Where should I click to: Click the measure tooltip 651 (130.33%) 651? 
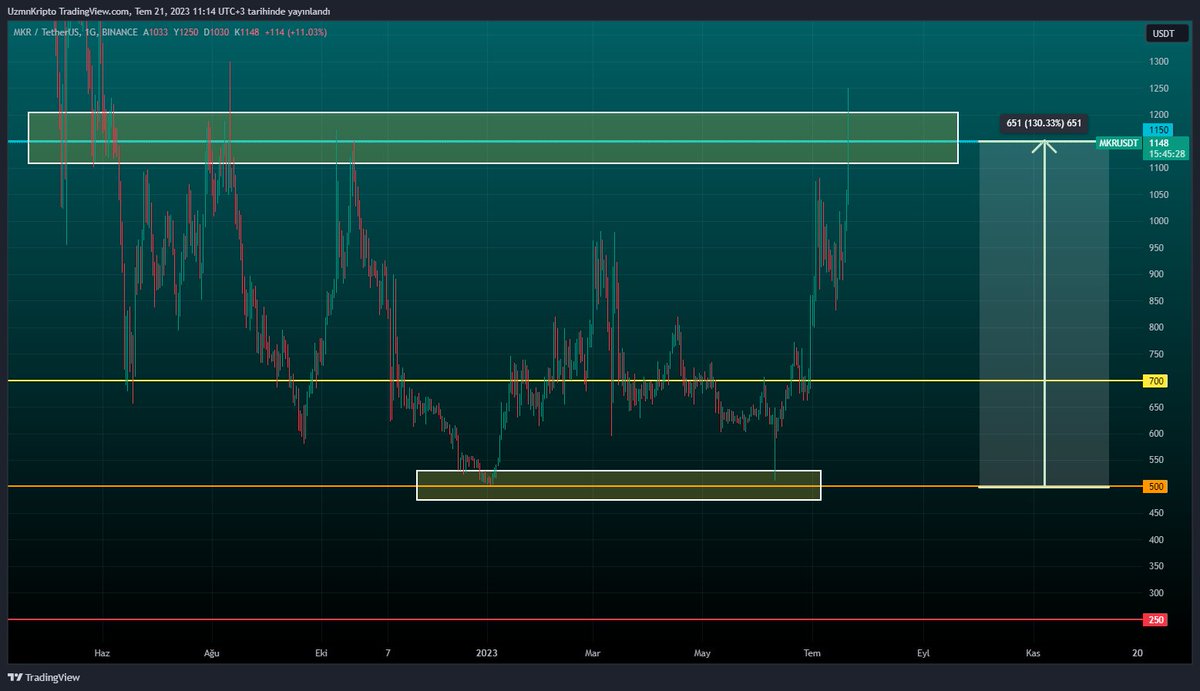coord(1044,124)
